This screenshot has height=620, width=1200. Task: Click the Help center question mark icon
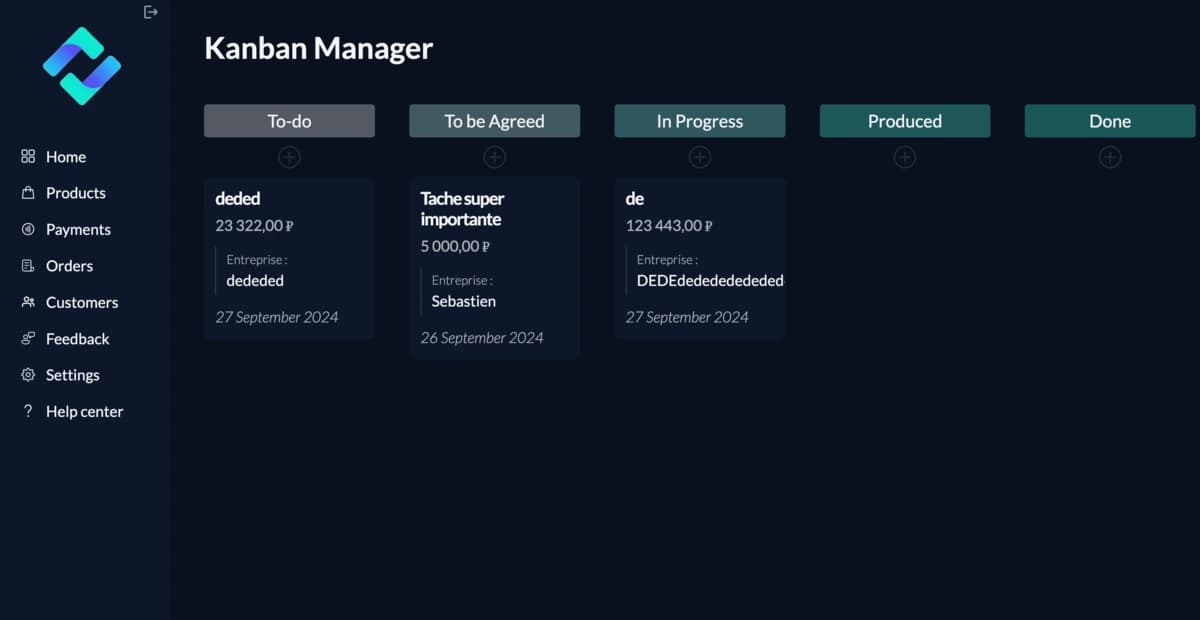coord(28,411)
